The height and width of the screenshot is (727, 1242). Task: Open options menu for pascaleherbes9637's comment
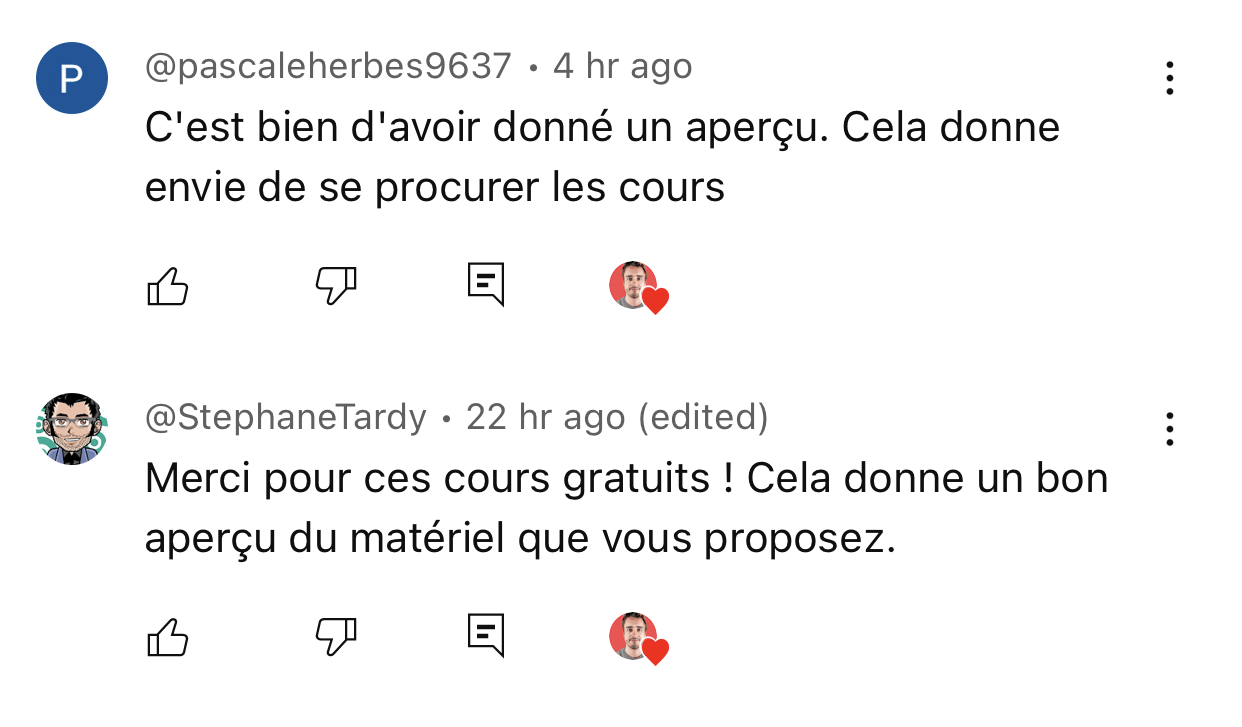tap(1169, 78)
